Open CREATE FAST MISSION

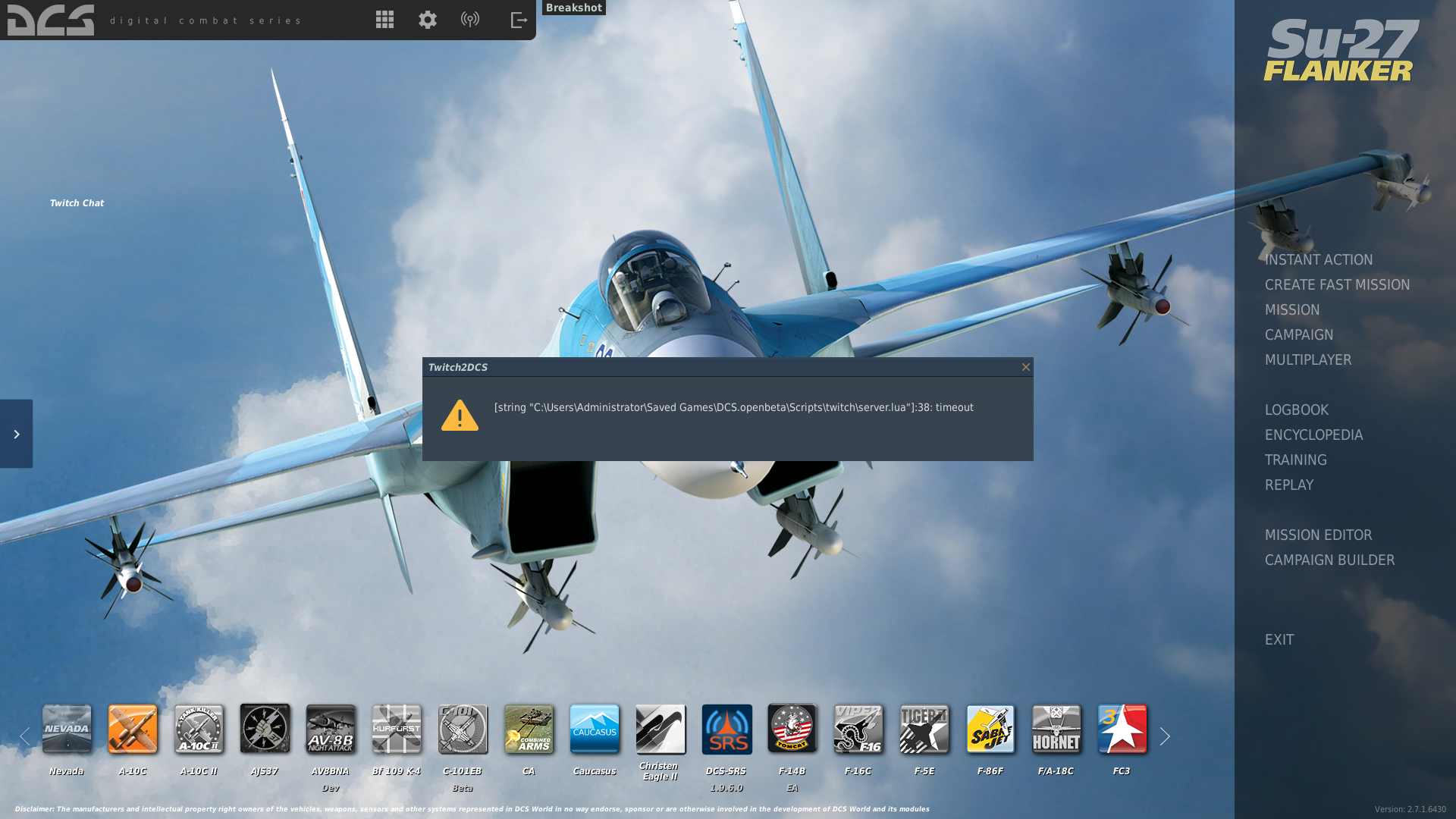1337,285
